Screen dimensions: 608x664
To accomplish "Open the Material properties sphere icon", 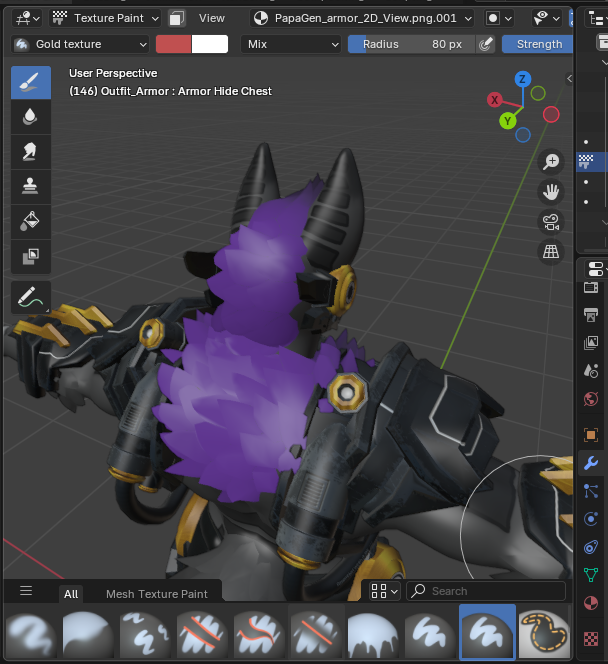I will tap(591, 603).
